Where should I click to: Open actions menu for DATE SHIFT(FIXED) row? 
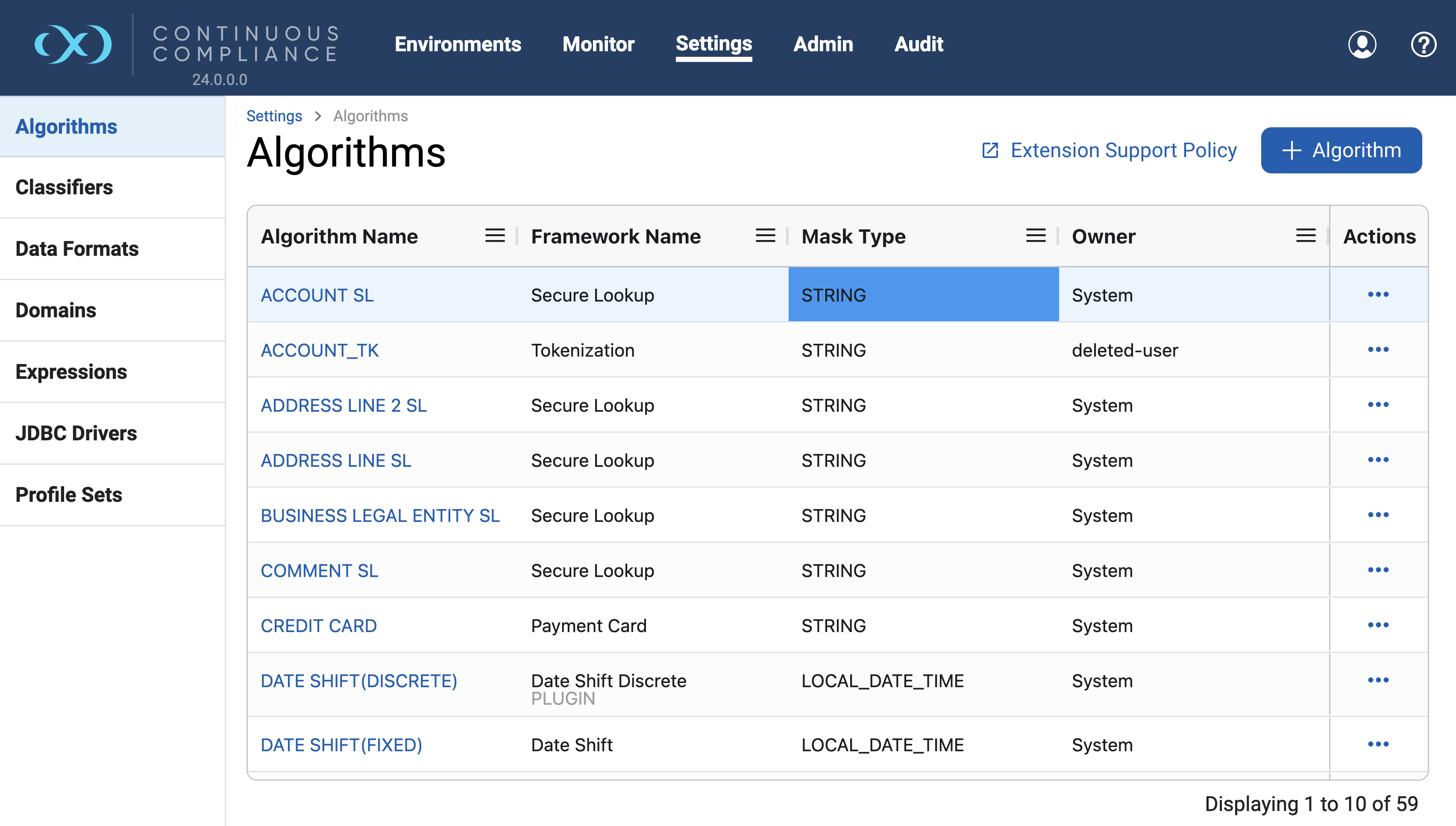[x=1378, y=744]
